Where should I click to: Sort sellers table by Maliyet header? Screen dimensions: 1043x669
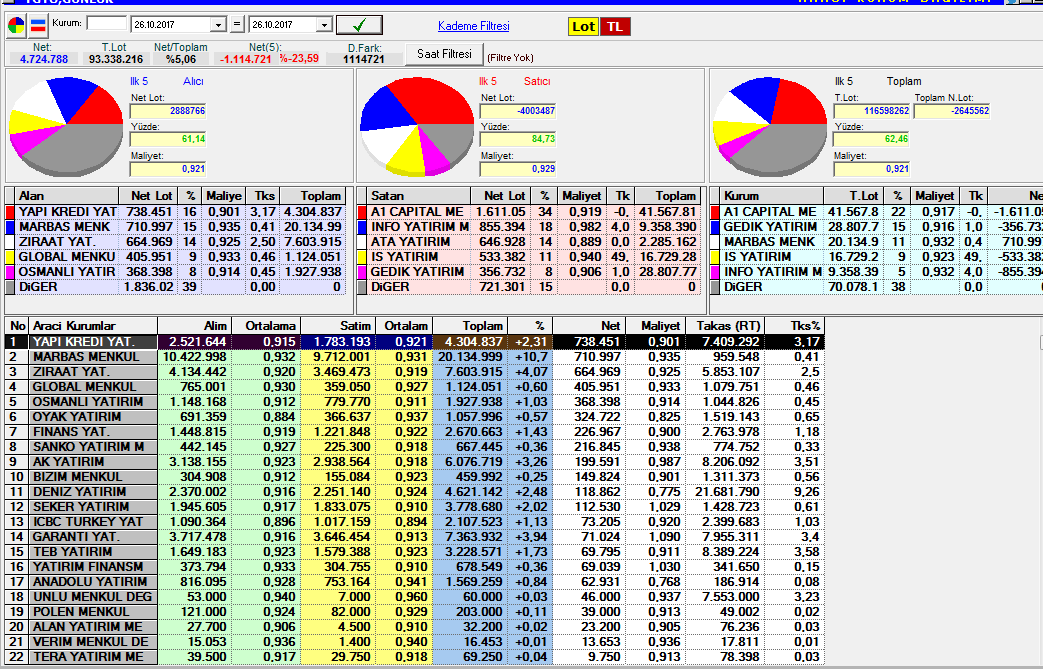click(581, 196)
